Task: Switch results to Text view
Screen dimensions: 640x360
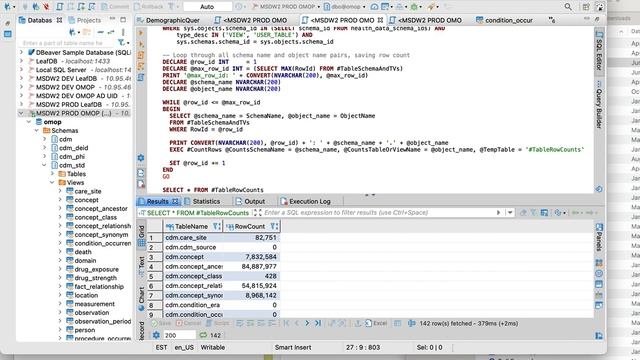Action: pos(141,266)
